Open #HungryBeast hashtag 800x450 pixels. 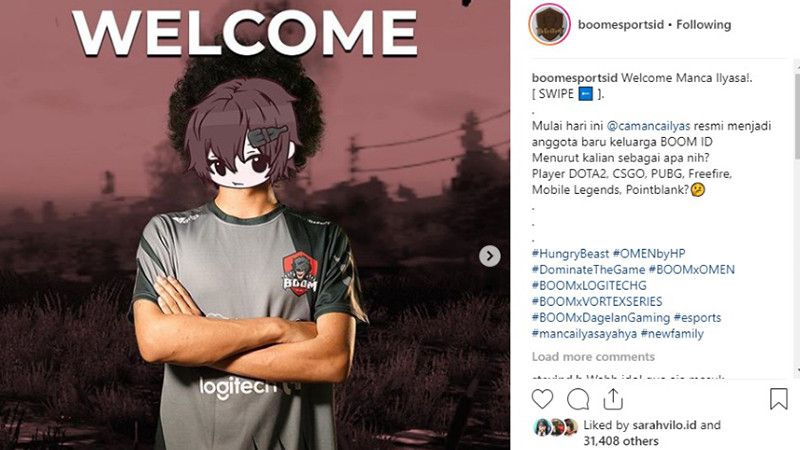point(570,254)
